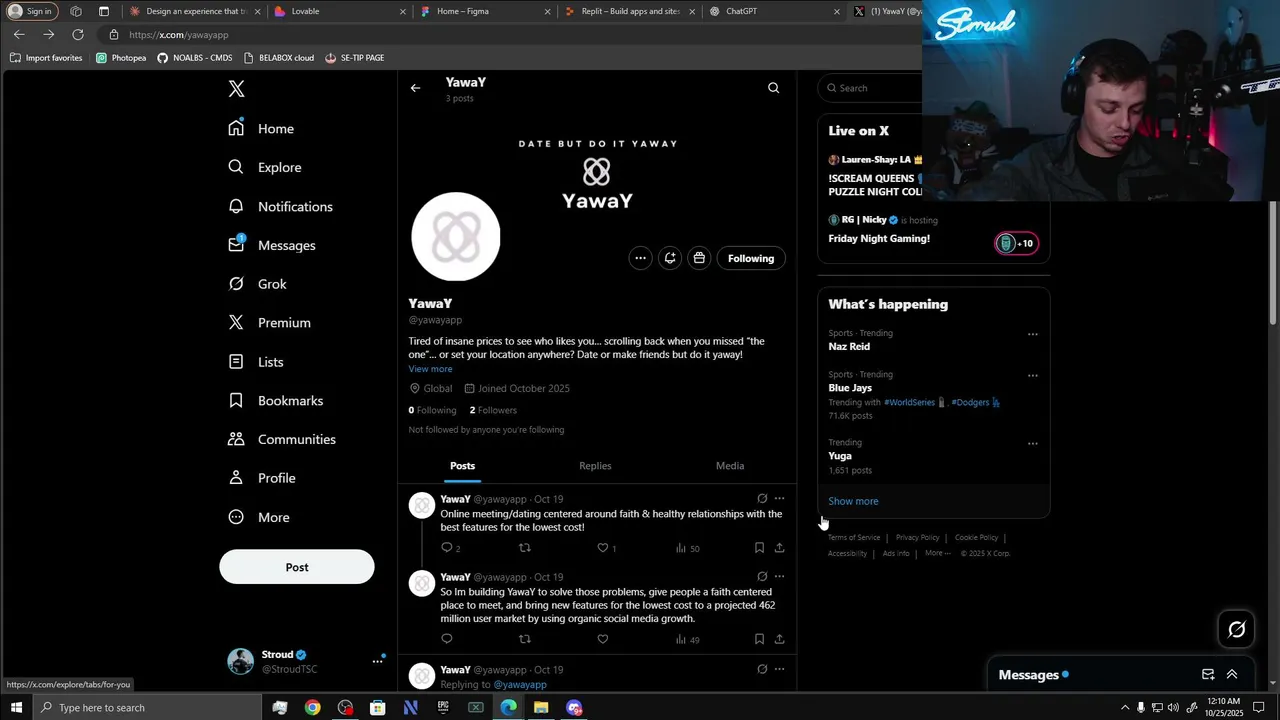Bookmark the faith dating post
This screenshot has width=1280, height=720.
pyautogui.click(x=759, y=548)
